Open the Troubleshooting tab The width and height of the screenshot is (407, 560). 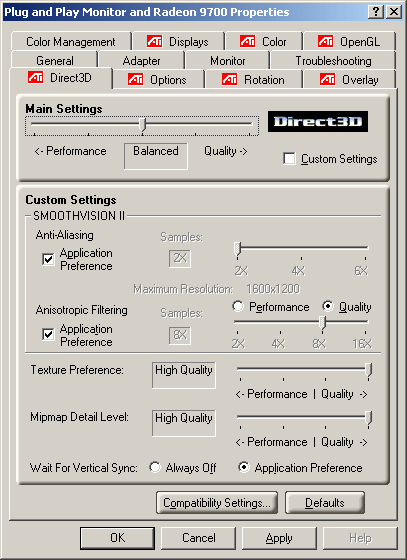[x=333, y=60]
